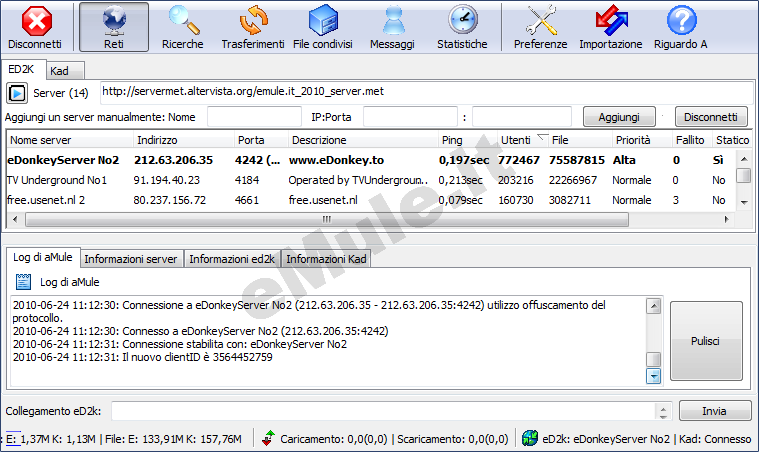This screenshot has height=452, width=759.
Task: Sort by Priorità column header
Action: (642, 140)
